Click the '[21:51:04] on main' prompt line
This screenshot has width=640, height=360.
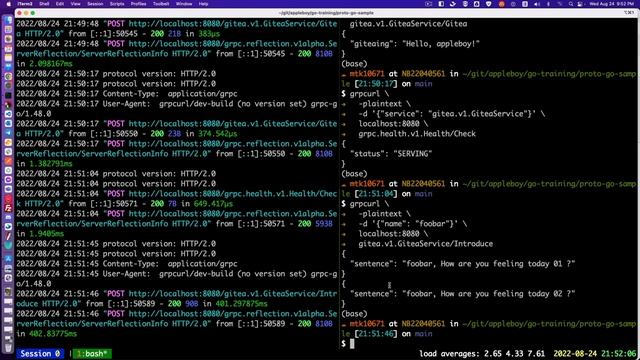point(387,194)
